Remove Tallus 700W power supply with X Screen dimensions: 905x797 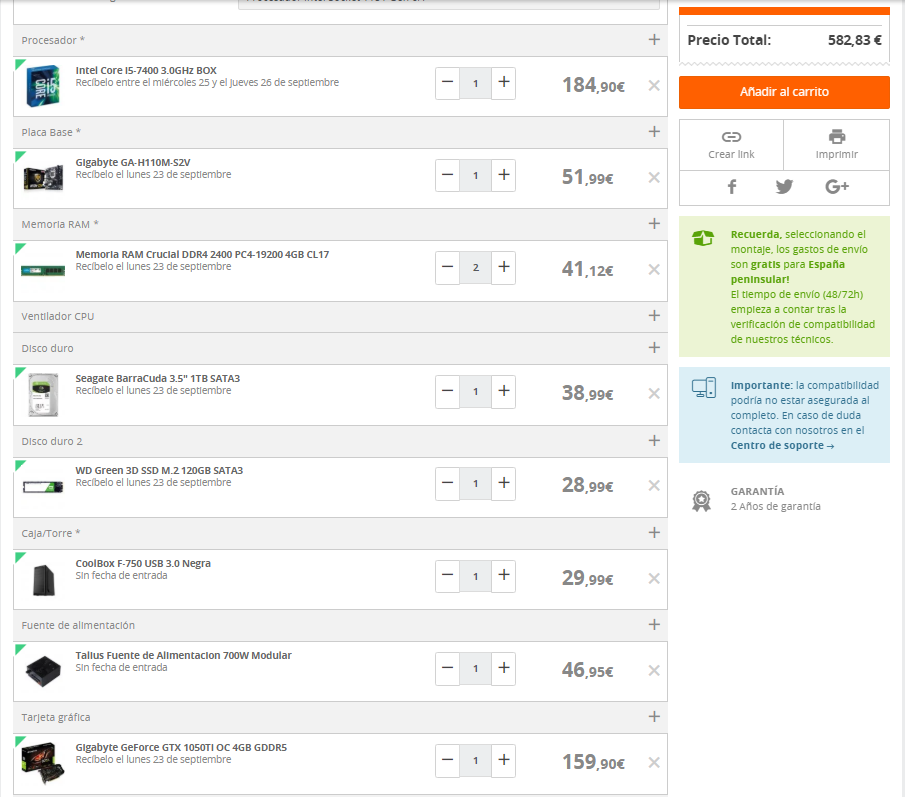point(654,670)
